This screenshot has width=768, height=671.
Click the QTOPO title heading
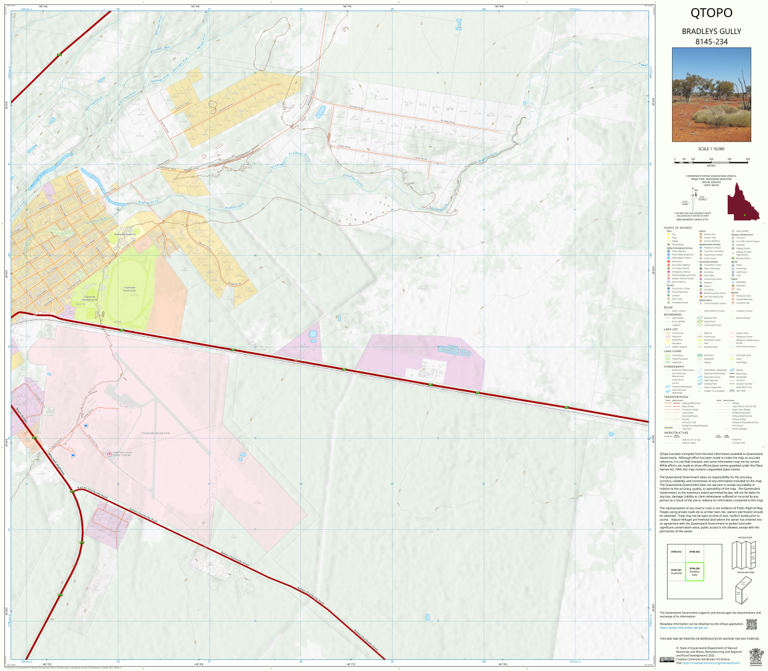coord(711,13)
